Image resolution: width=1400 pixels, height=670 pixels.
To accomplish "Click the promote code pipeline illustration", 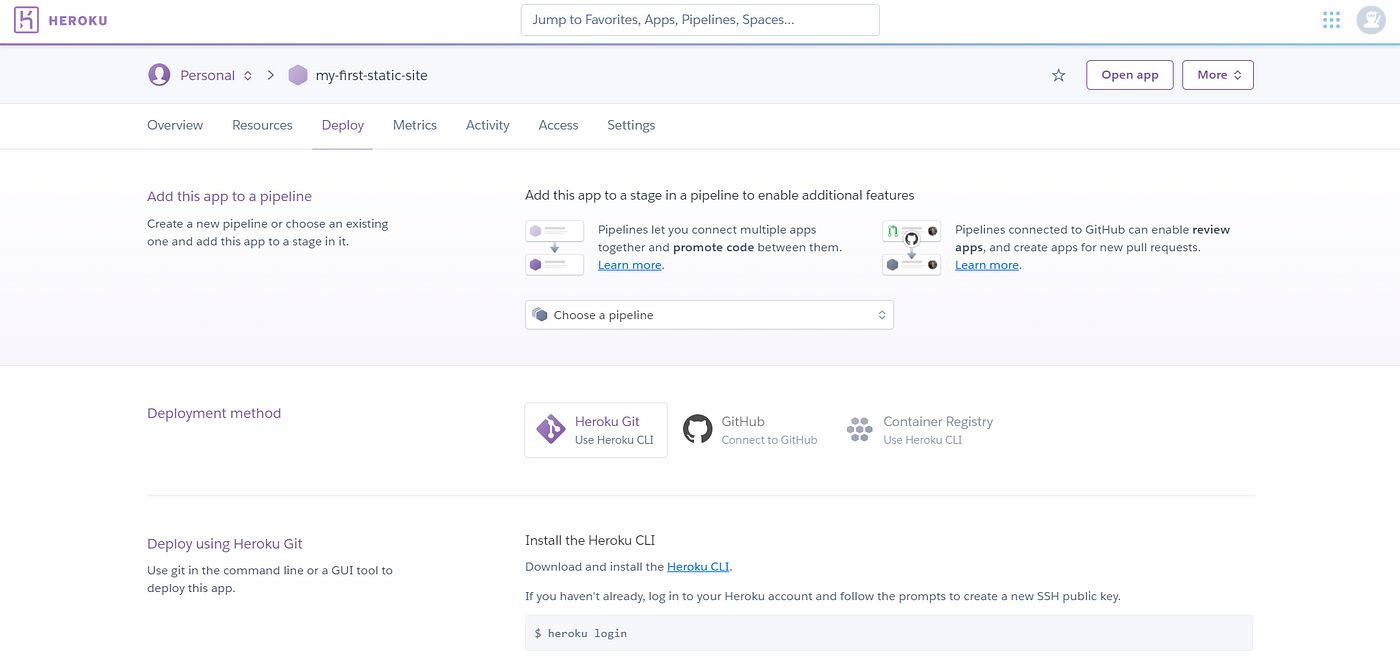I will point(554,248).
